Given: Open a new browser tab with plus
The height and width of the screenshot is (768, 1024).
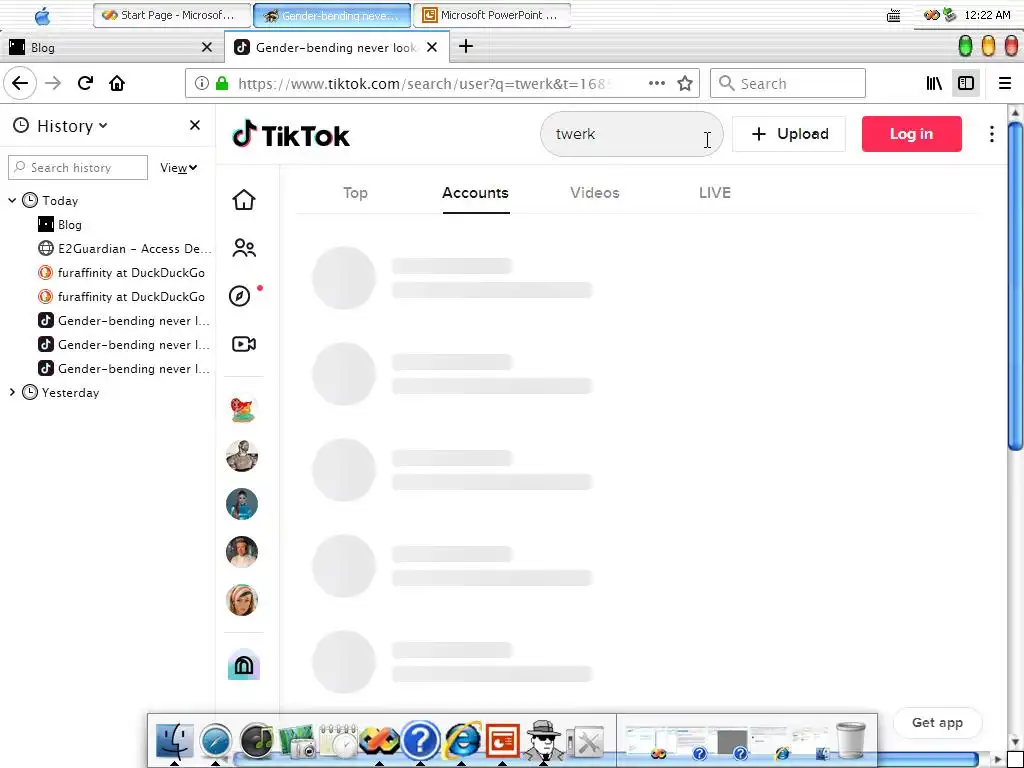Looking at the screenshot, I should tap(466, 46).
